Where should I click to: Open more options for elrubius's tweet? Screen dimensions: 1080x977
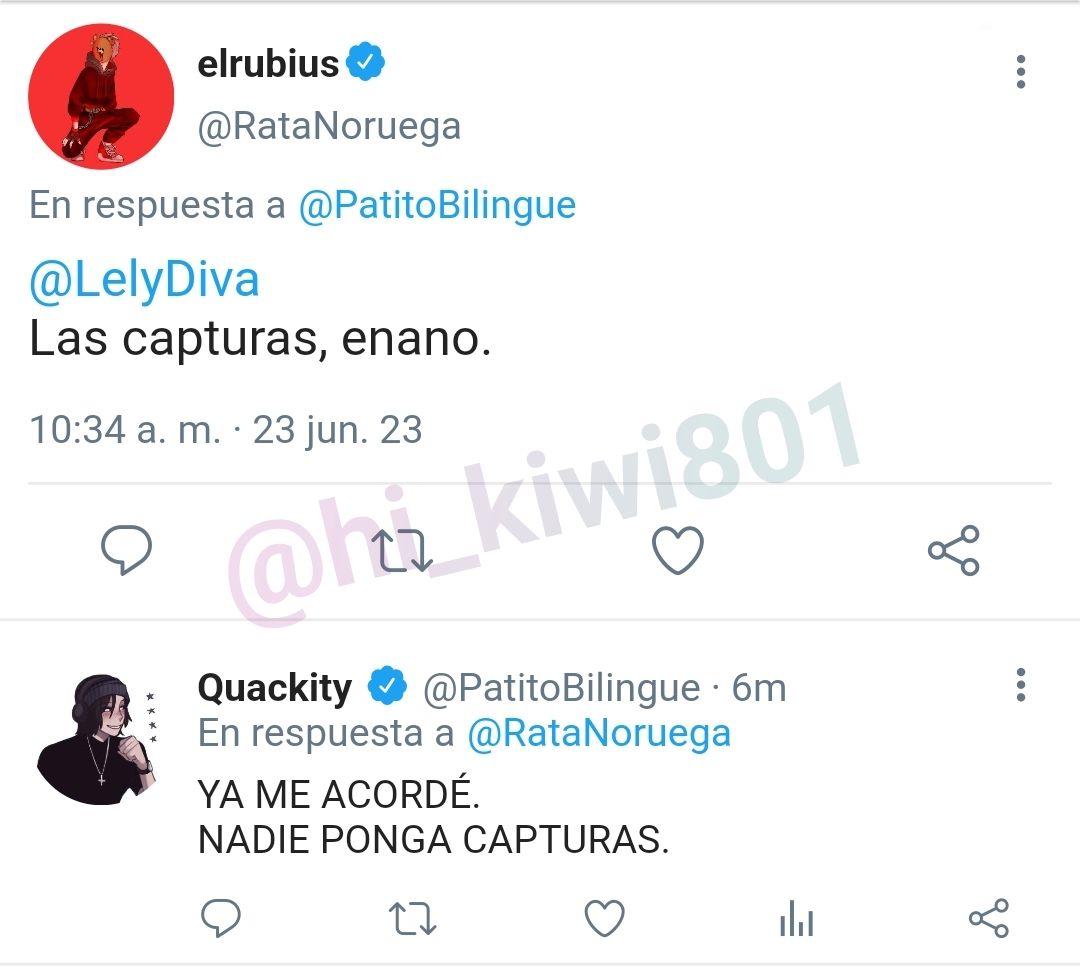1021,72
